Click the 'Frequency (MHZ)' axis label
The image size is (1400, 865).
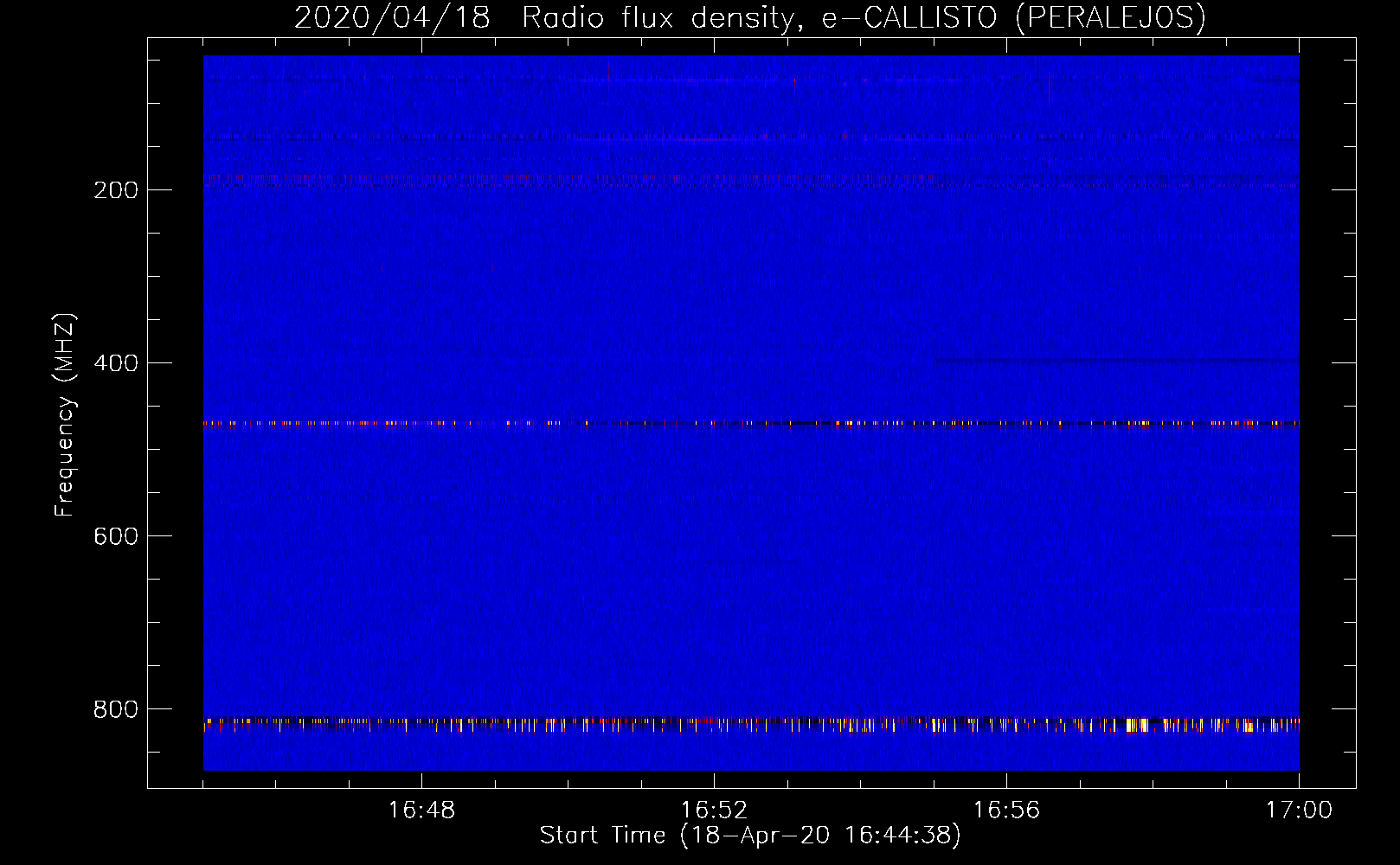[x=65, y=415]
